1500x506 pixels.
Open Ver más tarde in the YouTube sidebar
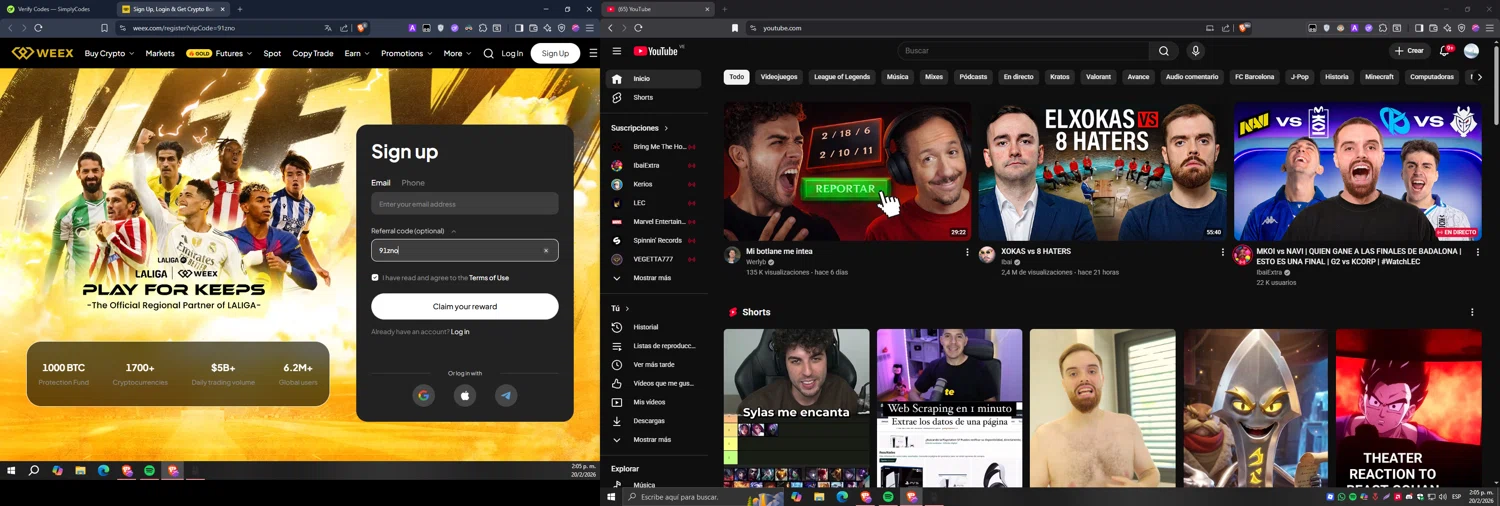[x=654, y=364]
